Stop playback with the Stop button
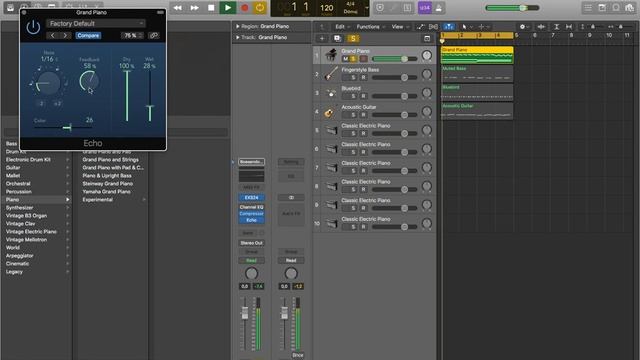 tap(211, 8)
